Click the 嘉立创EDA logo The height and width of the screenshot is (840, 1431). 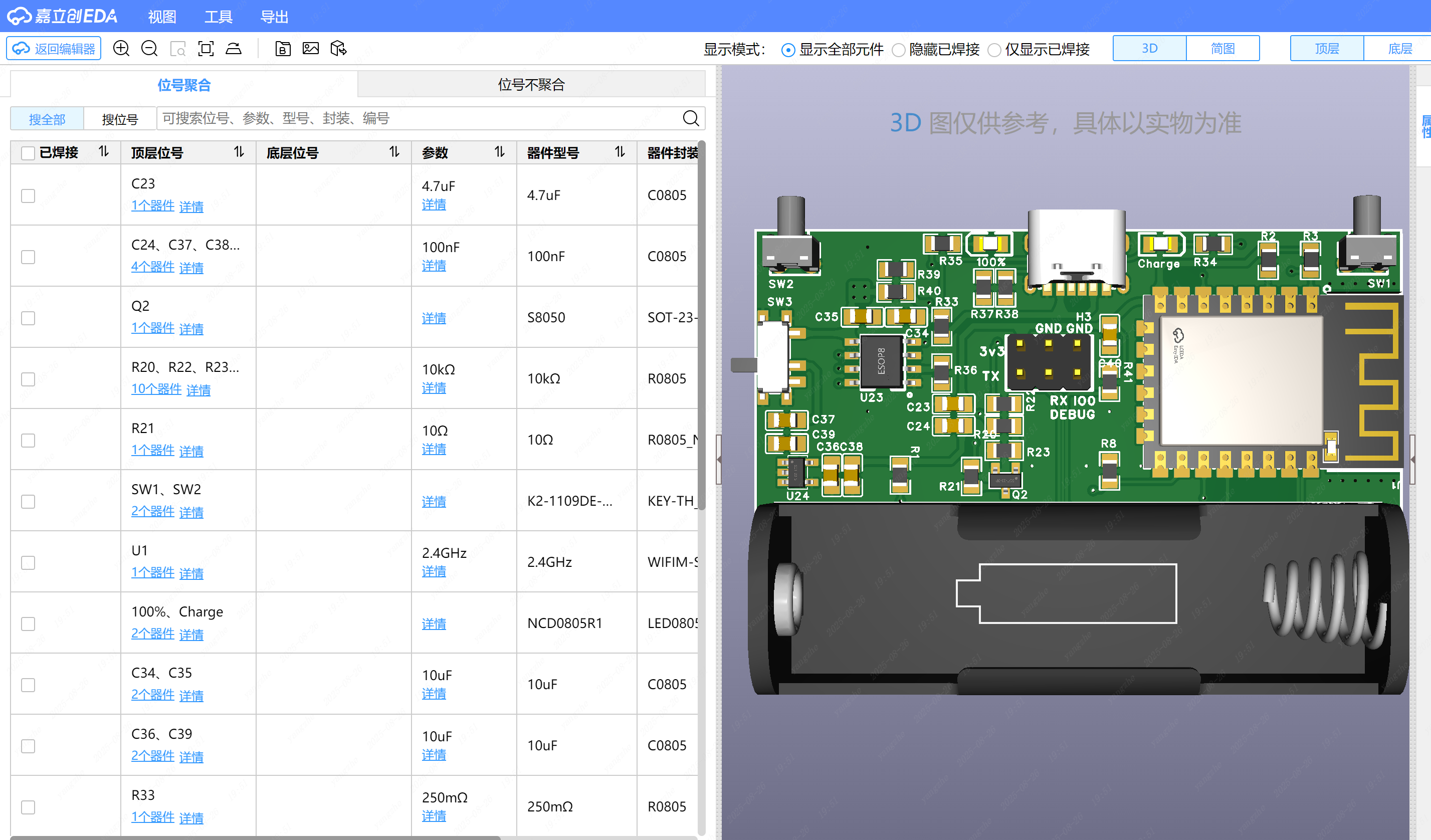point(63,16)
